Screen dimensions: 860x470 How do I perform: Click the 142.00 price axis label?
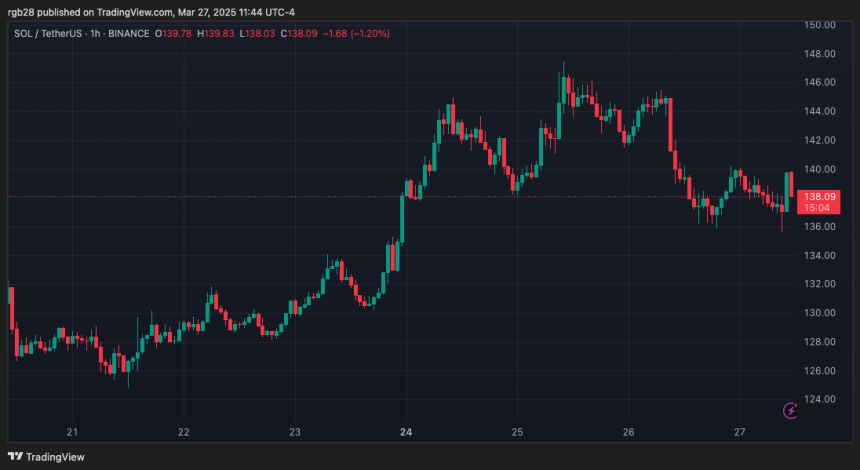pyautogui.click(x=819, y=140)
